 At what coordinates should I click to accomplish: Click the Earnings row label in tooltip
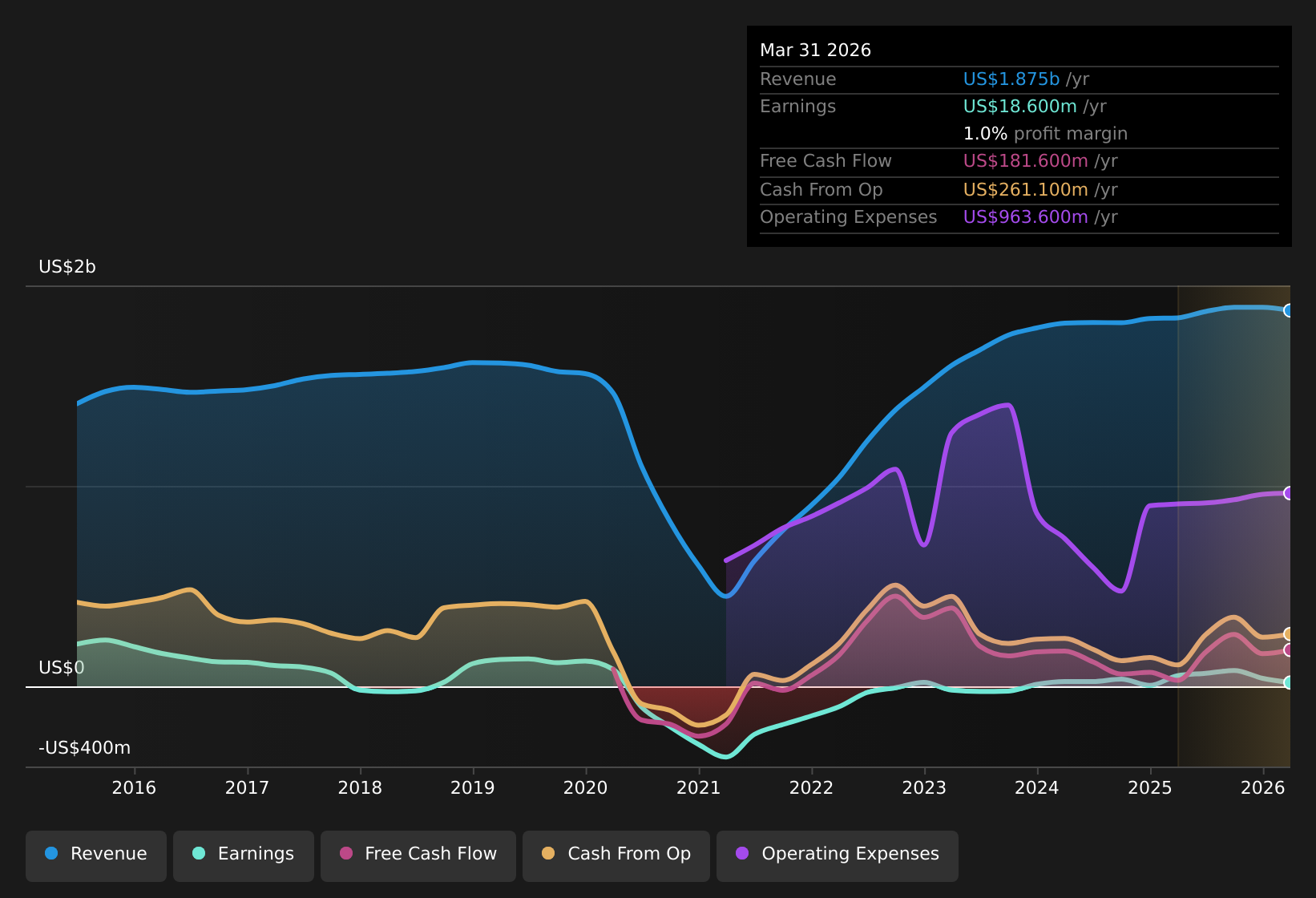pyautogui.click(x=798, y=107)
